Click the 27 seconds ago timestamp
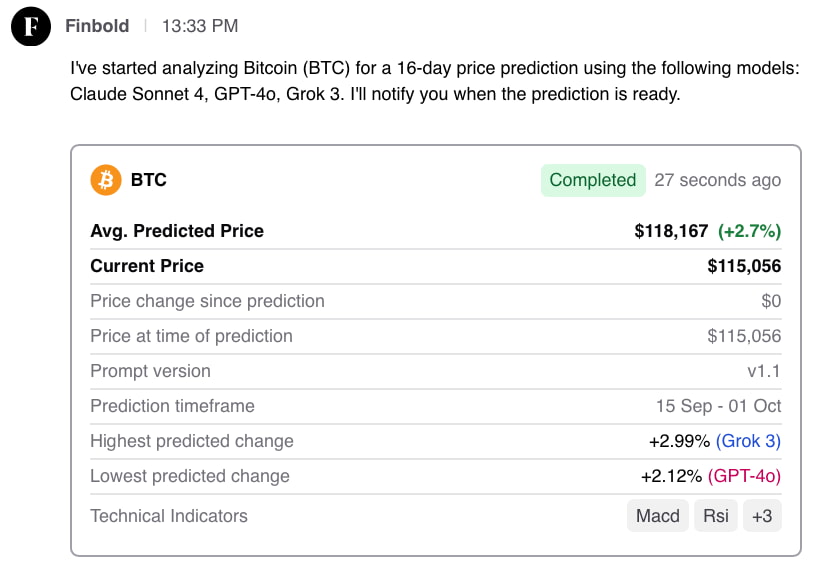This screenshot has height=569, width=815. click(x=717, y=180)
